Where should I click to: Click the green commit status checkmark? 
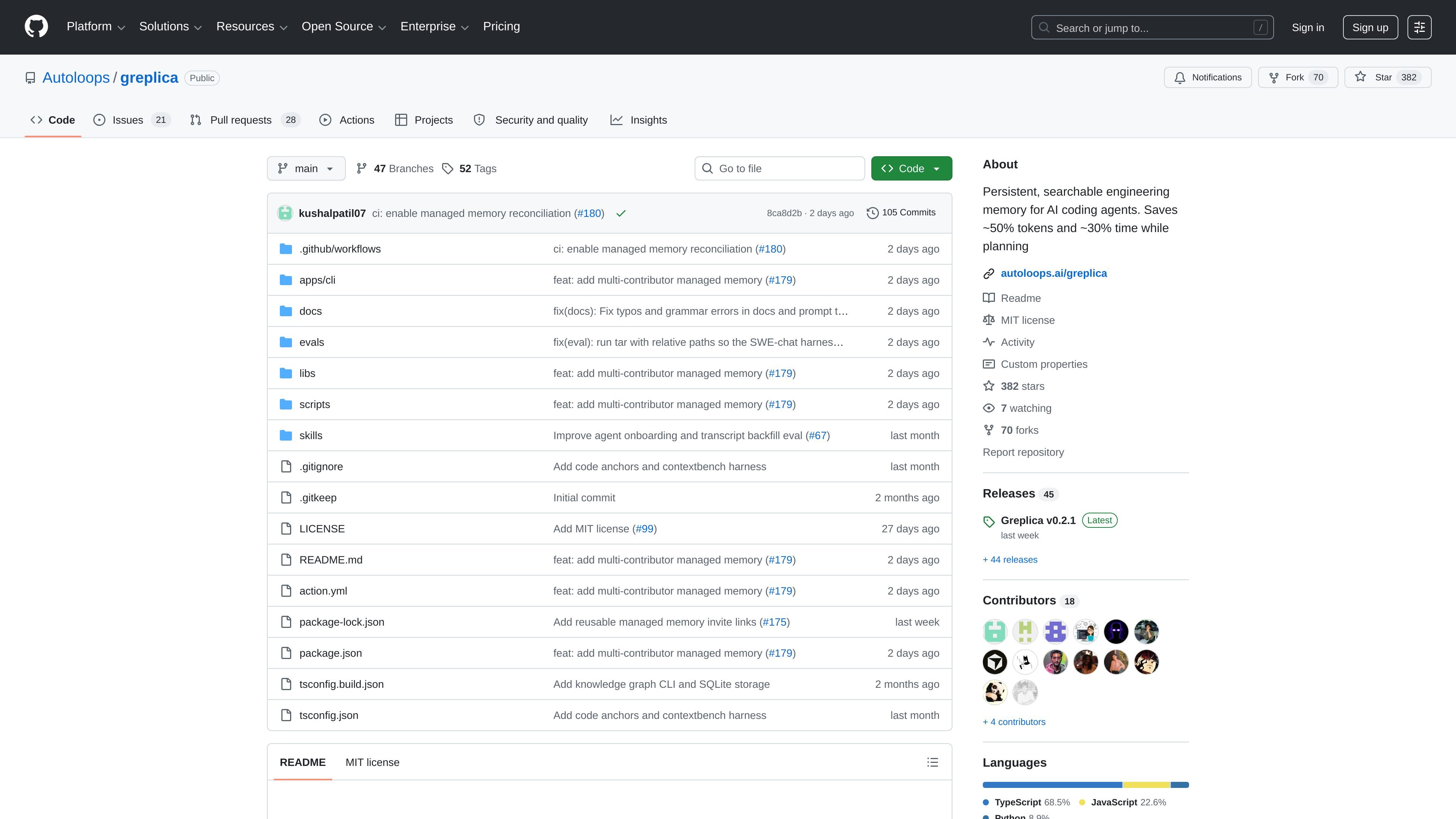(x=621, y=213)
